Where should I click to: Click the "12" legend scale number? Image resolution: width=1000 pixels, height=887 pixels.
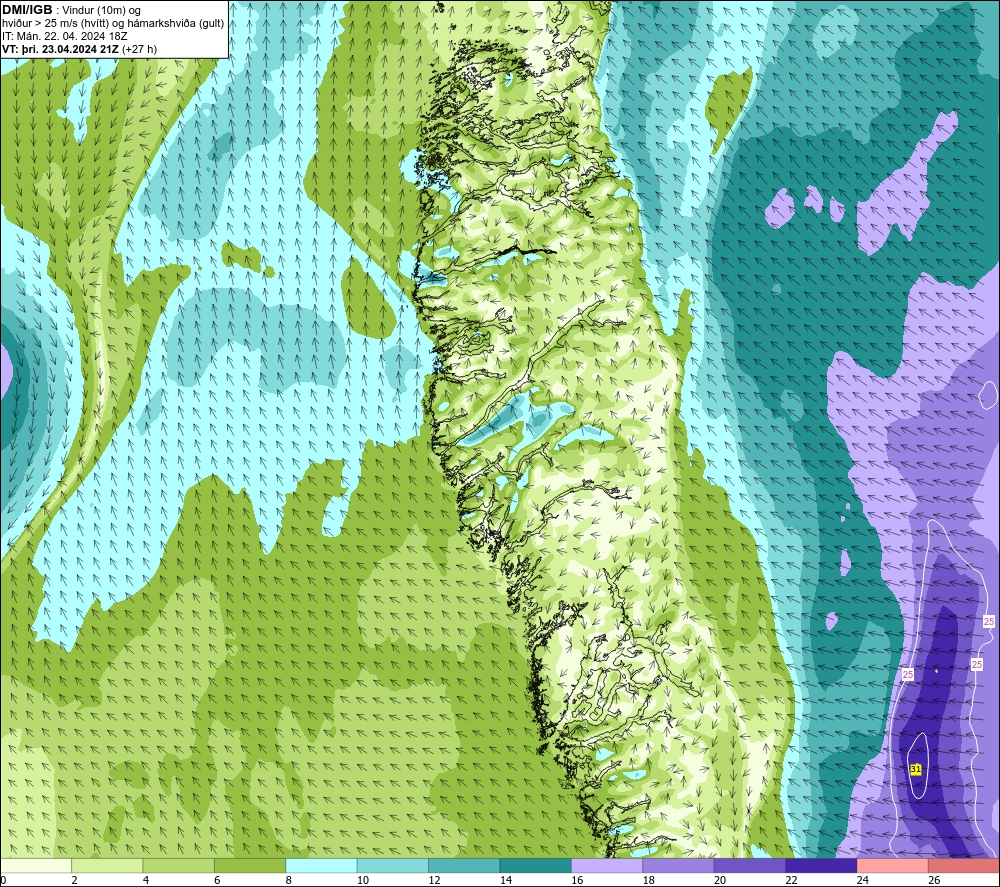point(434,880)
